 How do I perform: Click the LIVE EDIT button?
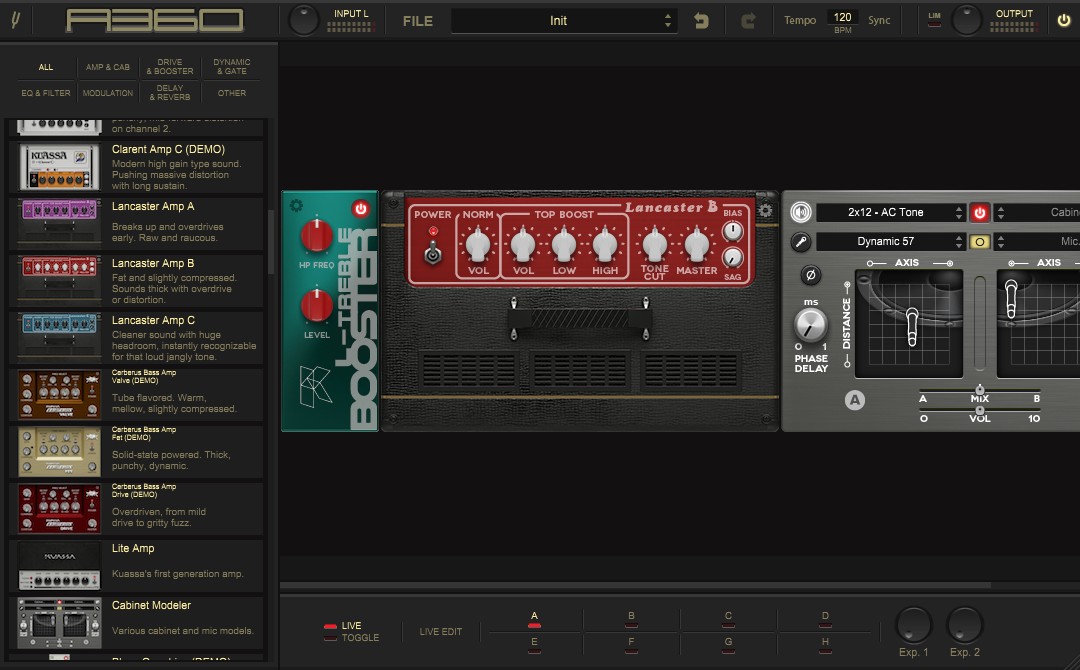pyautogui.click(x=441, y=631)
